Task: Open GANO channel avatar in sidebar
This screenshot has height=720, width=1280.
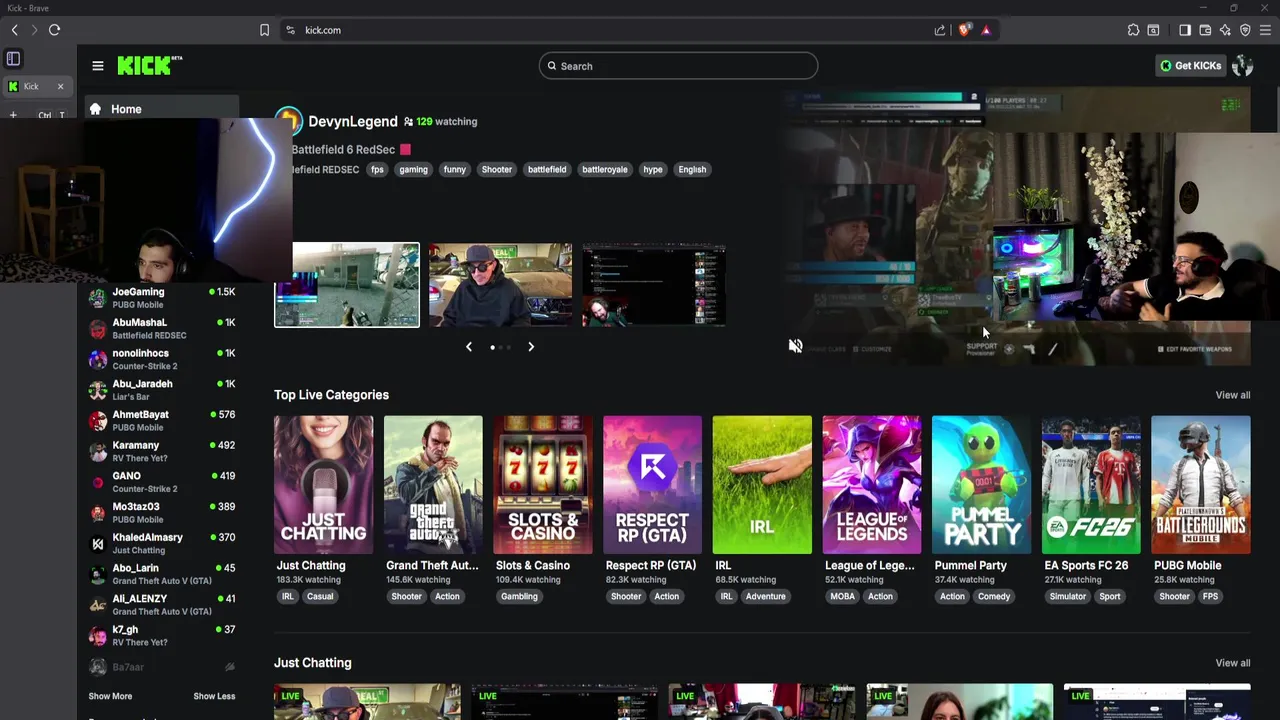Action: 97,482
